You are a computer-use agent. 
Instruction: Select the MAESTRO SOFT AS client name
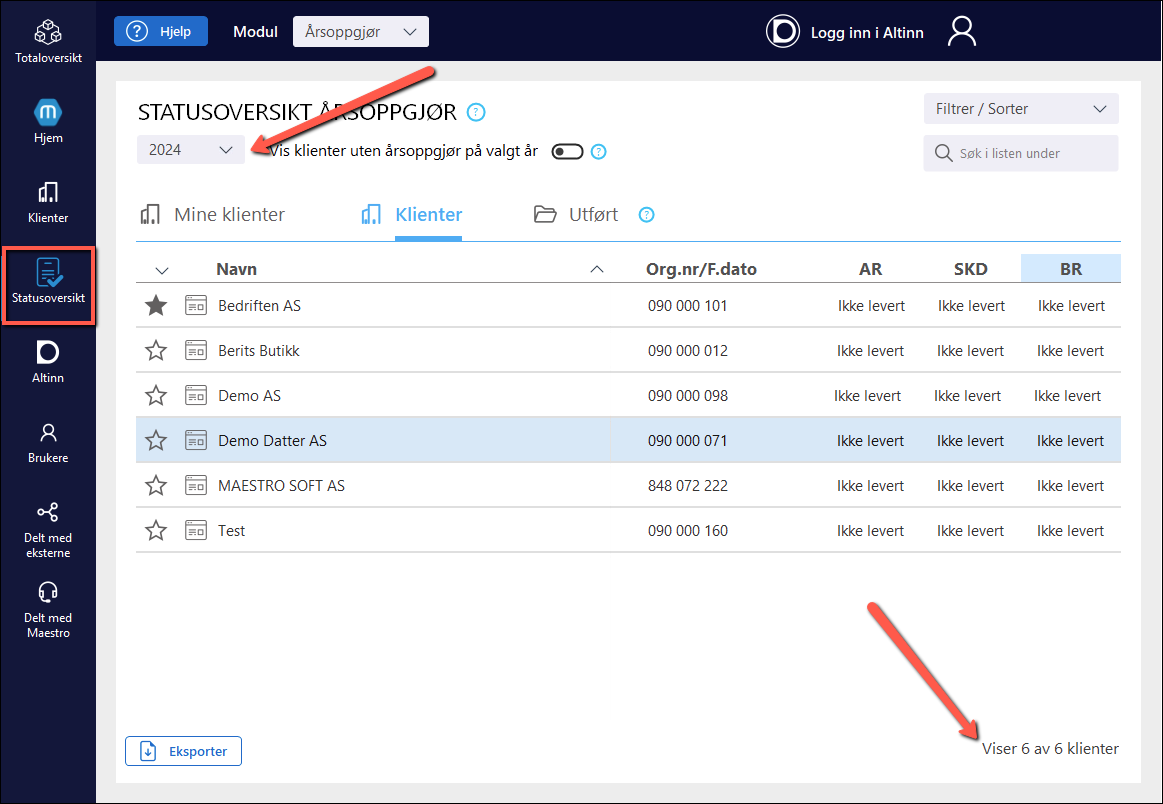(281, 486)
